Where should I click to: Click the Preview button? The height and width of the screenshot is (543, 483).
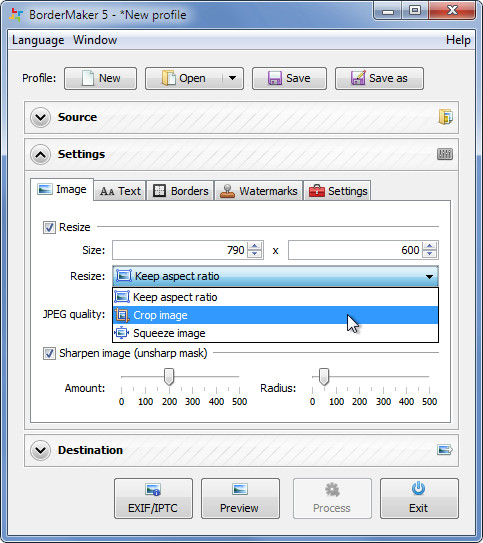pyautogui.click(x=240, y=498)
